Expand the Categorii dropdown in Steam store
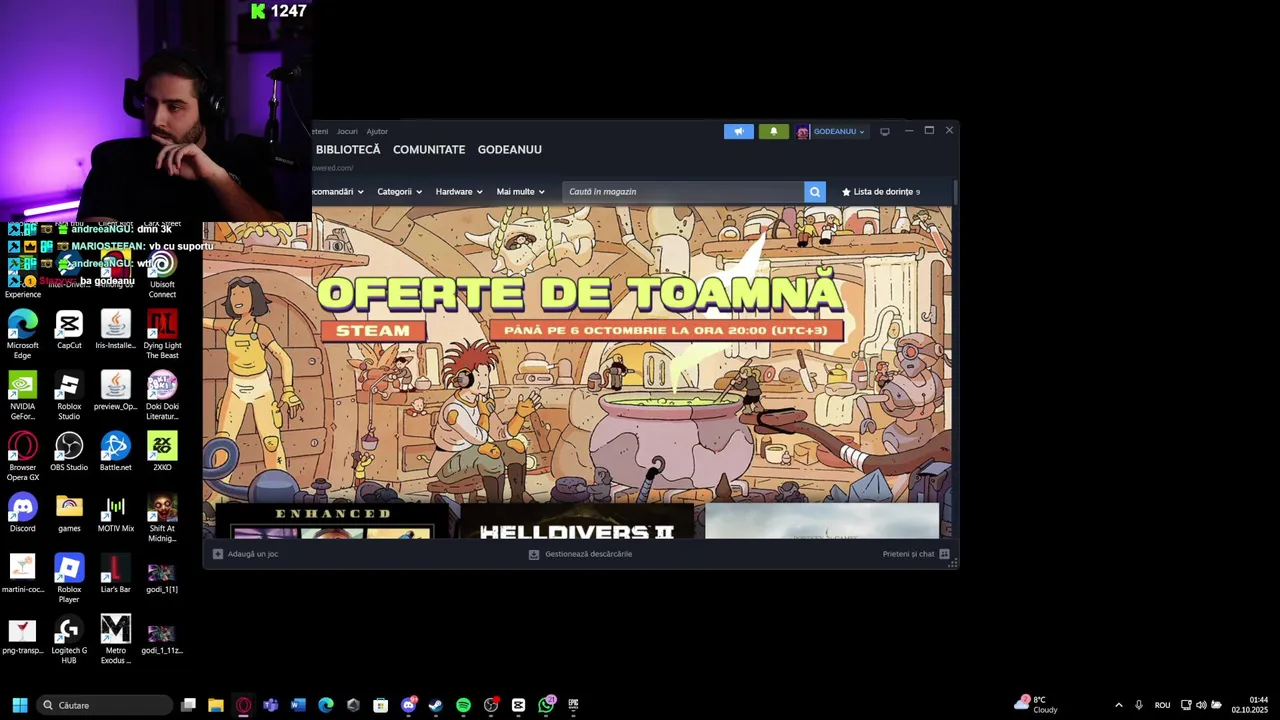Image resolution: width=1280 pixels, height=720 pixels. [x=399, y=192]
